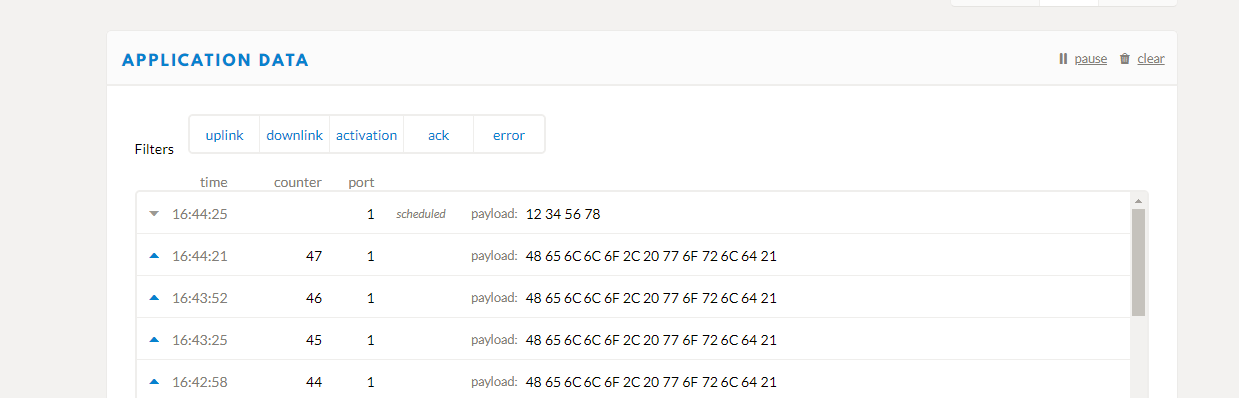Click the pause icon in Application Data header
This screenshot has width=1239, height=398.
[x=1063, y=59]
